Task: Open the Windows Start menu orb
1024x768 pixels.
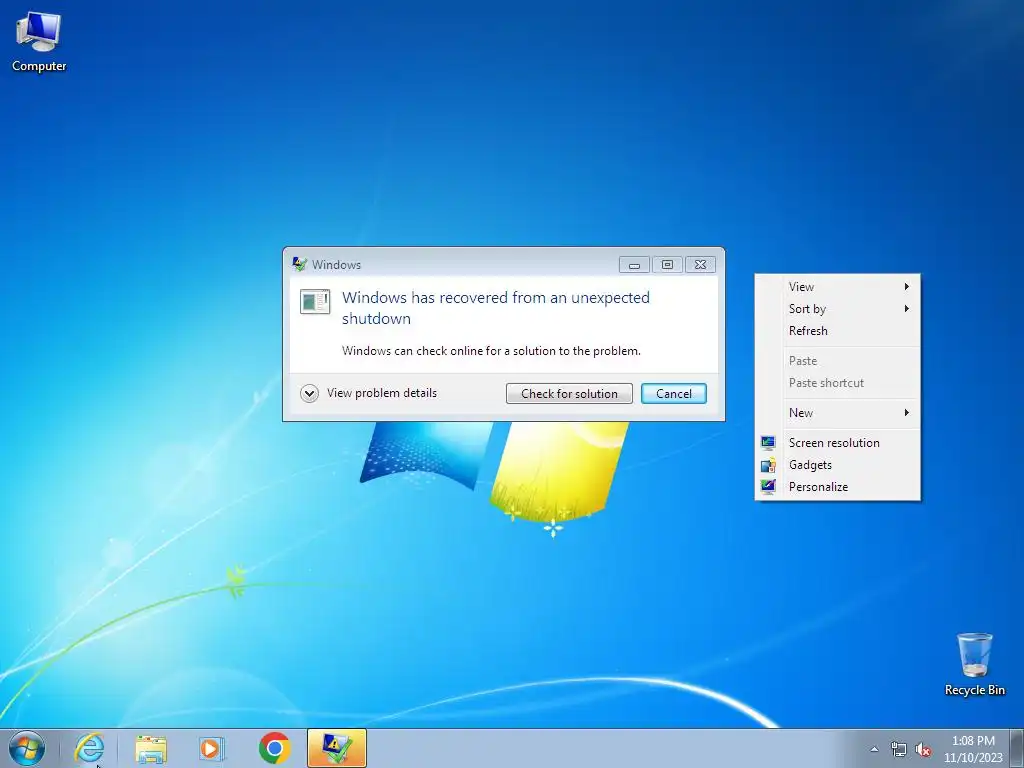Action: tap(27, 748)
